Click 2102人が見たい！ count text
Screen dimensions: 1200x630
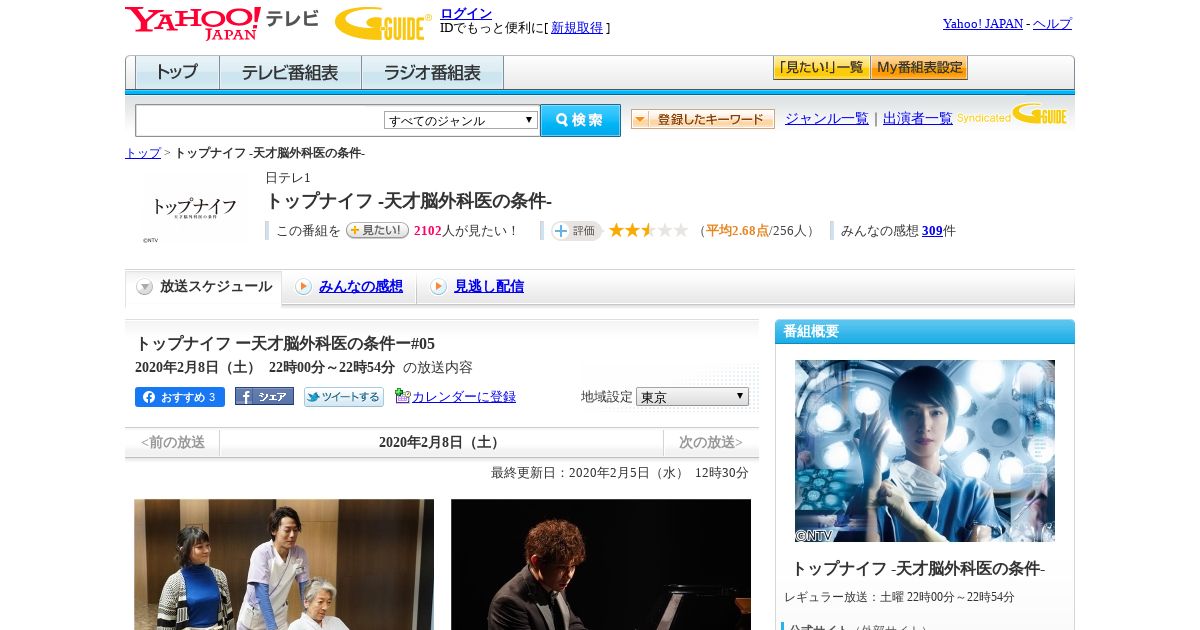pyautogui.click(x=466, y=231)
